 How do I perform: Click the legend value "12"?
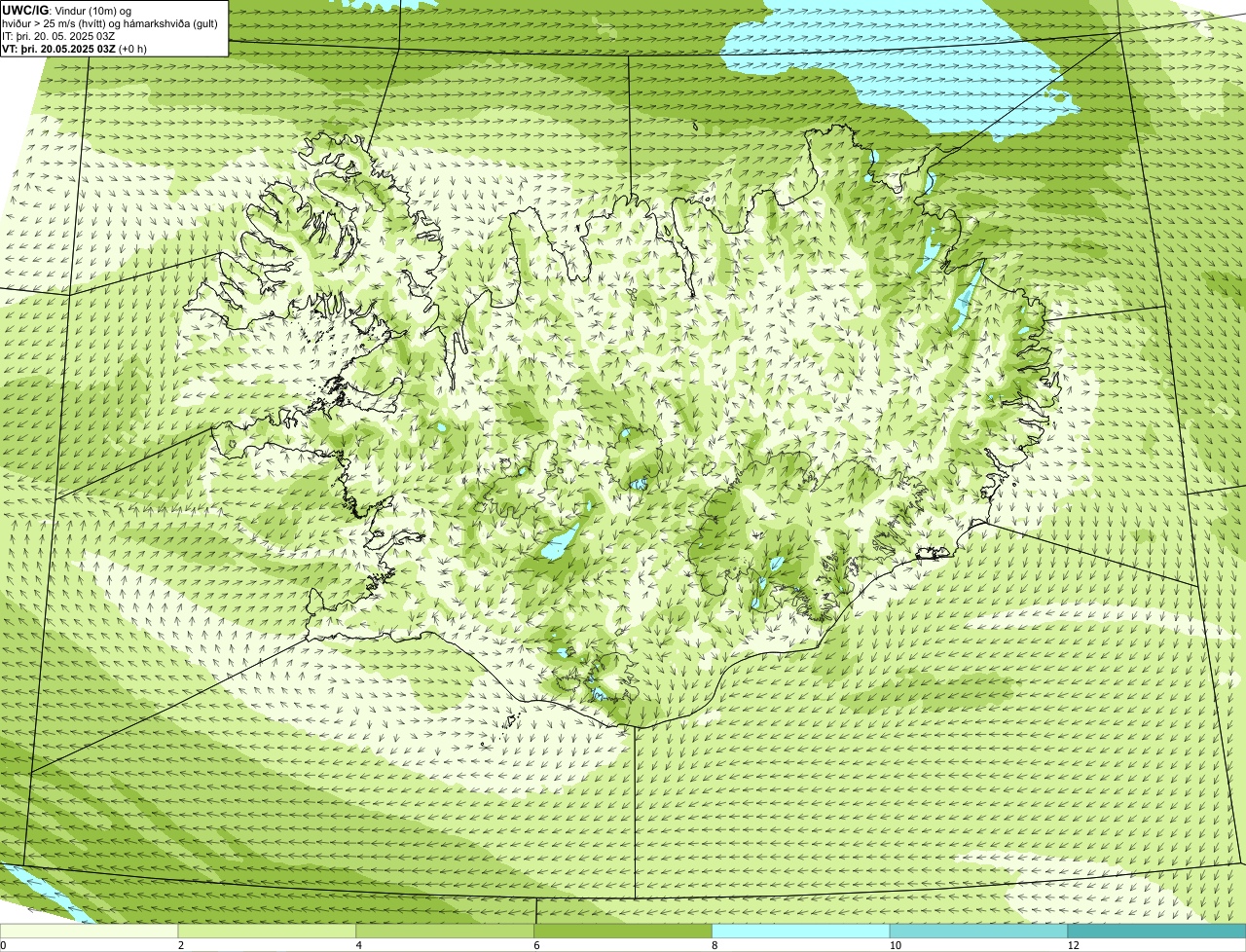click(x=1072, y=945)
